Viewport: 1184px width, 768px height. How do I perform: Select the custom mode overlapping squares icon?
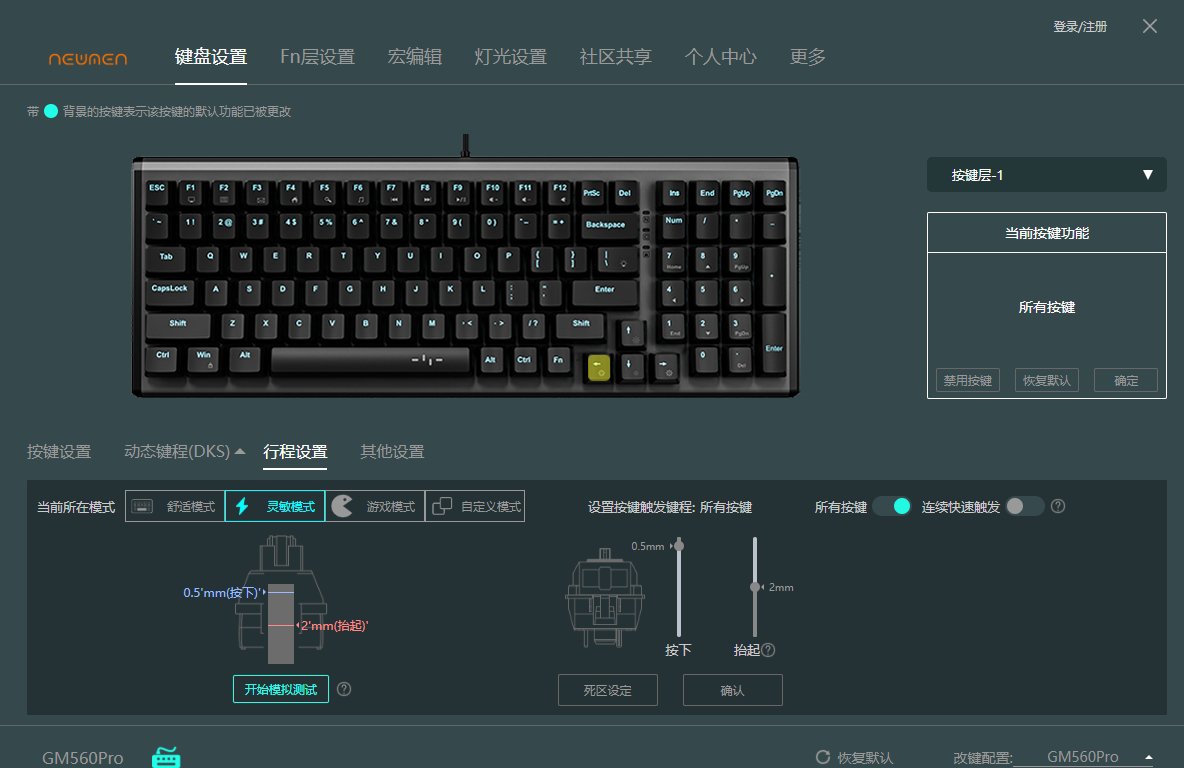coord(442,506)
